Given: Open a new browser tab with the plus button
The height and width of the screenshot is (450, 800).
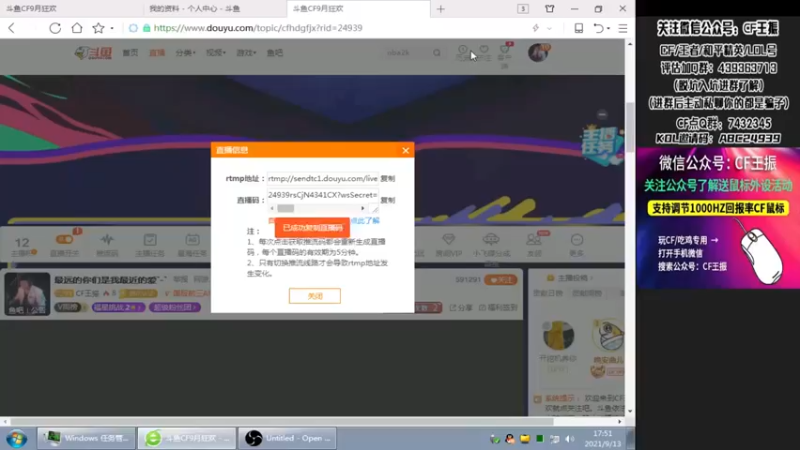Looking at the screenshot, I should coord(441,9).
